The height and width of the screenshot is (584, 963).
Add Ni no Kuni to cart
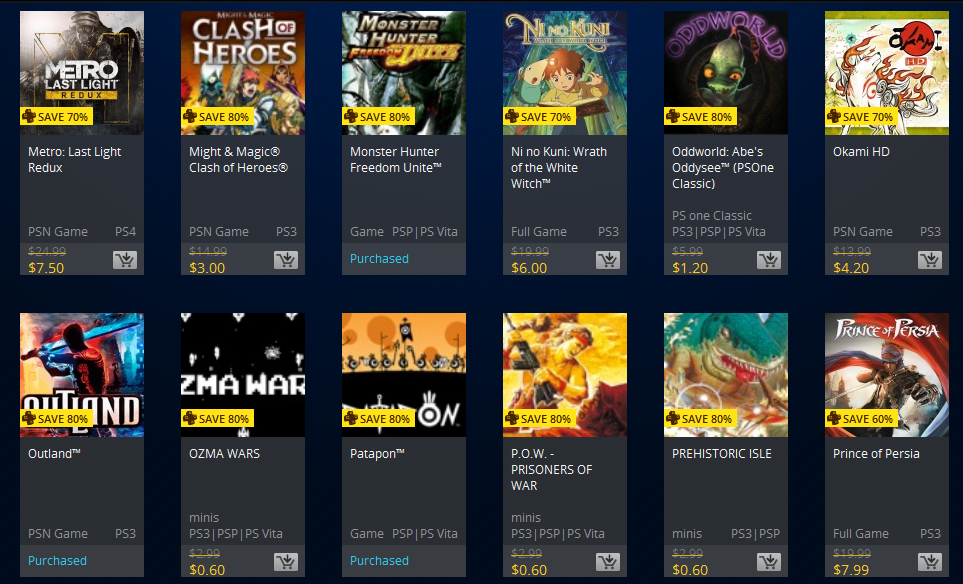607,260
